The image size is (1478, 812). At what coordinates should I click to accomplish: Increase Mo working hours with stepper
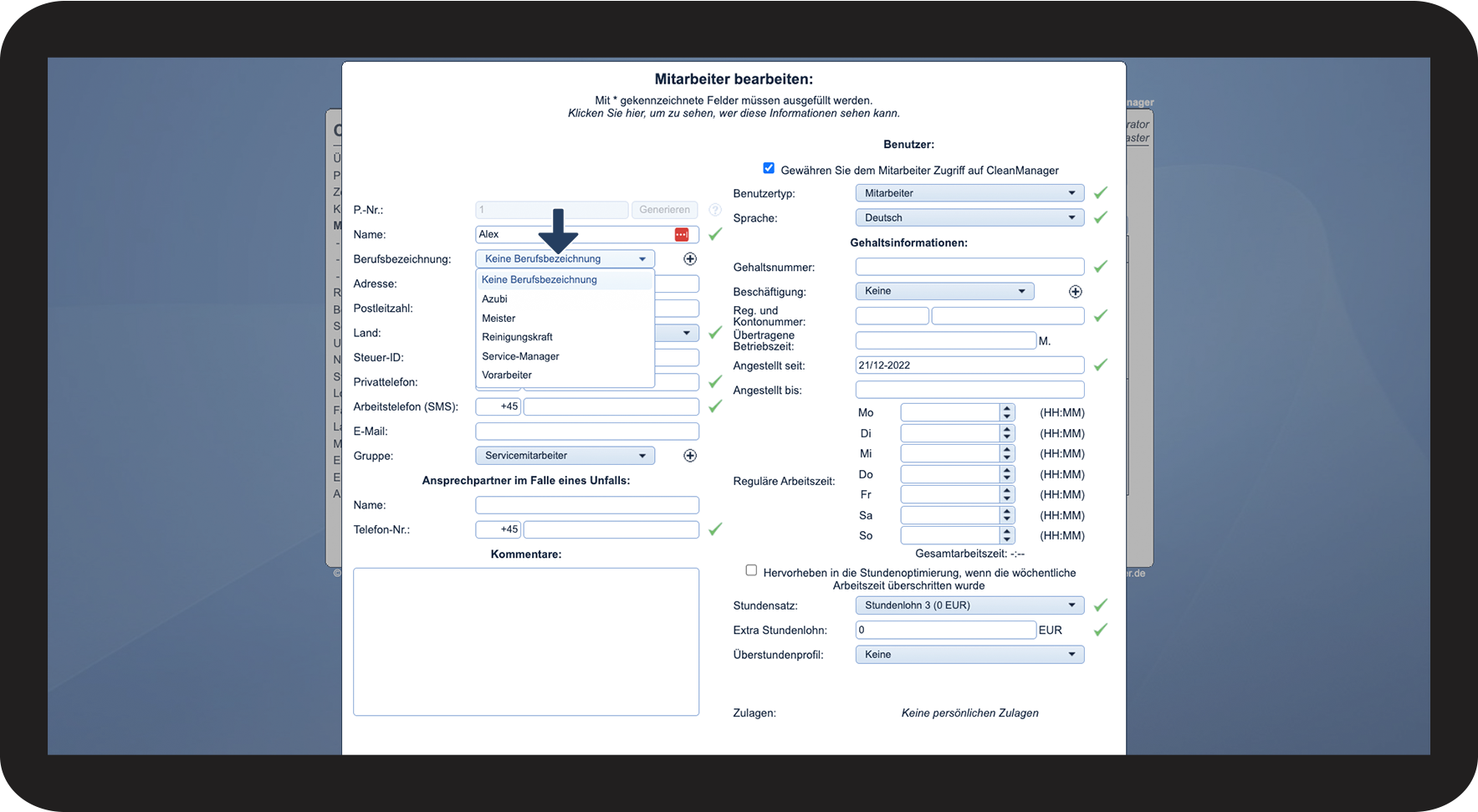[1007, 409]
